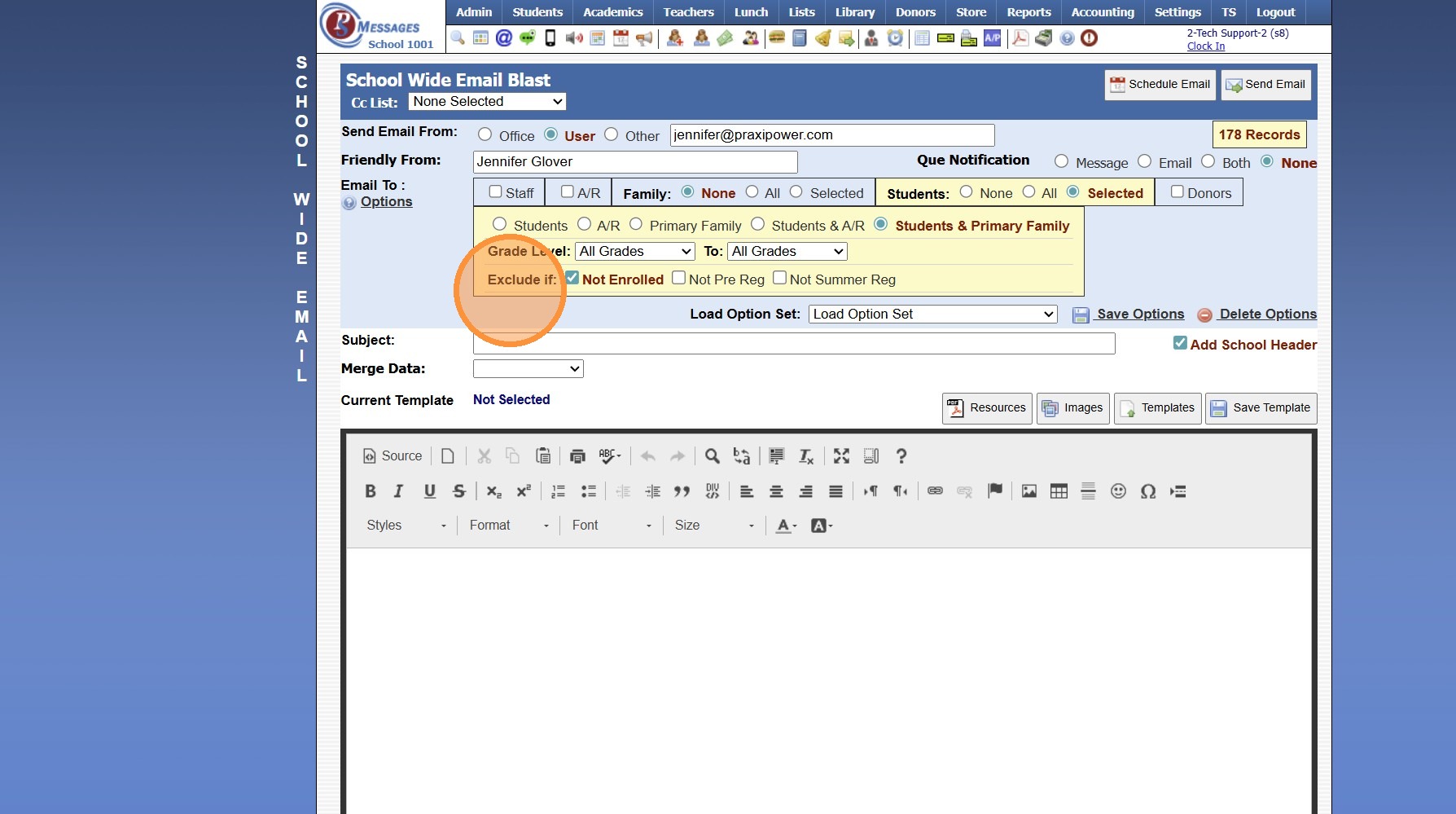Click the Find magnifier icon in editor

pos(712,456)
